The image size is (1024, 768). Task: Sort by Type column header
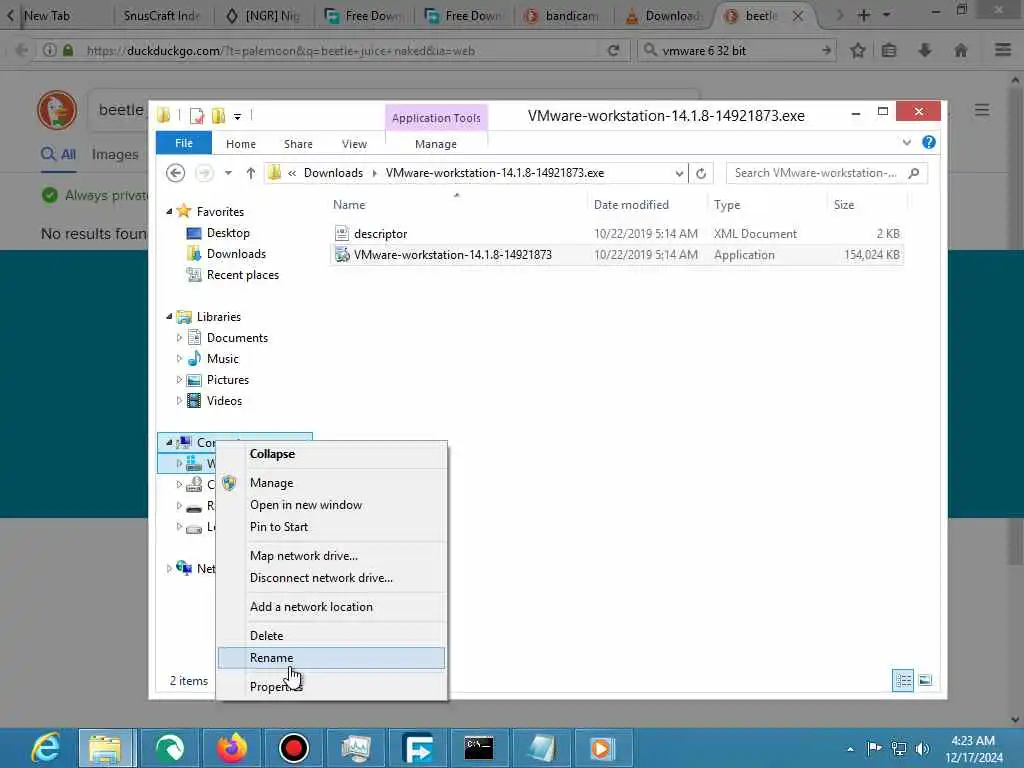(727, 204)
